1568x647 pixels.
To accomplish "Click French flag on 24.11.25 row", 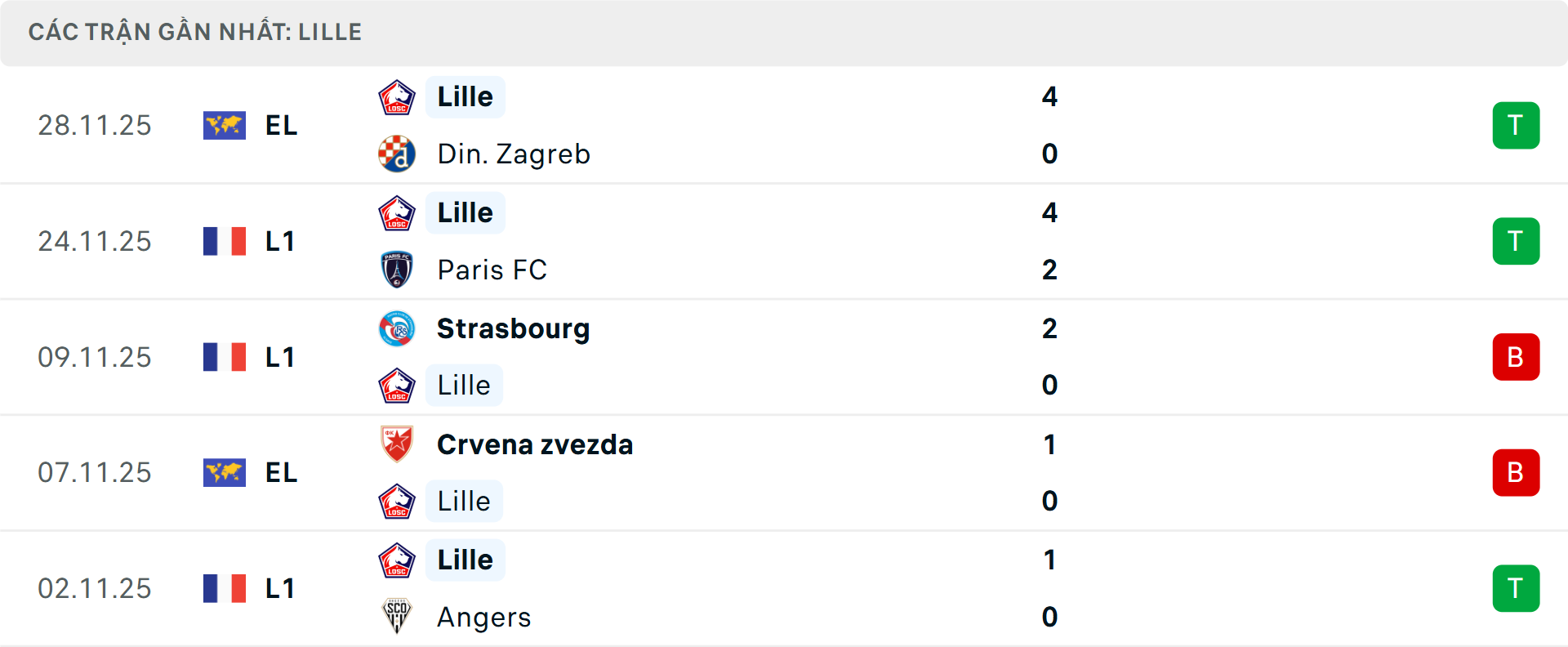I will tap(225, 242).
